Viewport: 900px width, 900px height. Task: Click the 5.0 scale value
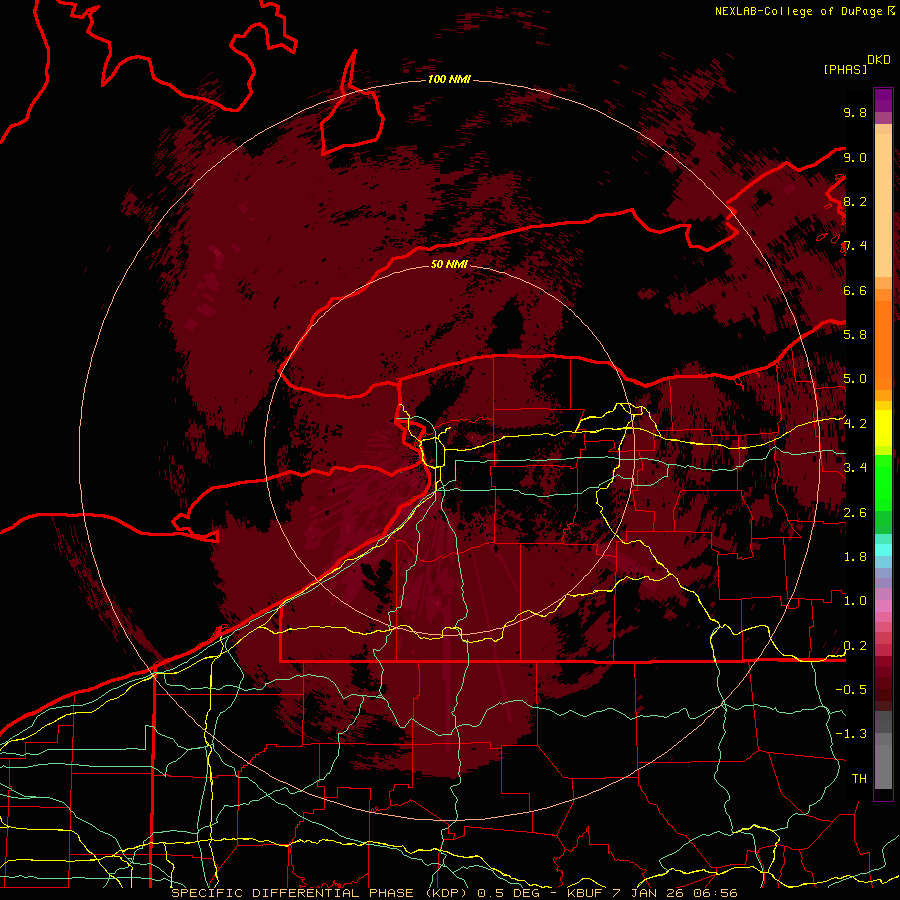coord(855,379)
